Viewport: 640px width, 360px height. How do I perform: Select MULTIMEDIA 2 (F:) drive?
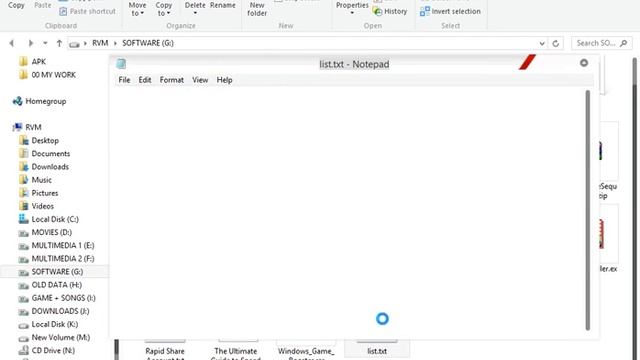(x=62, y=259)
